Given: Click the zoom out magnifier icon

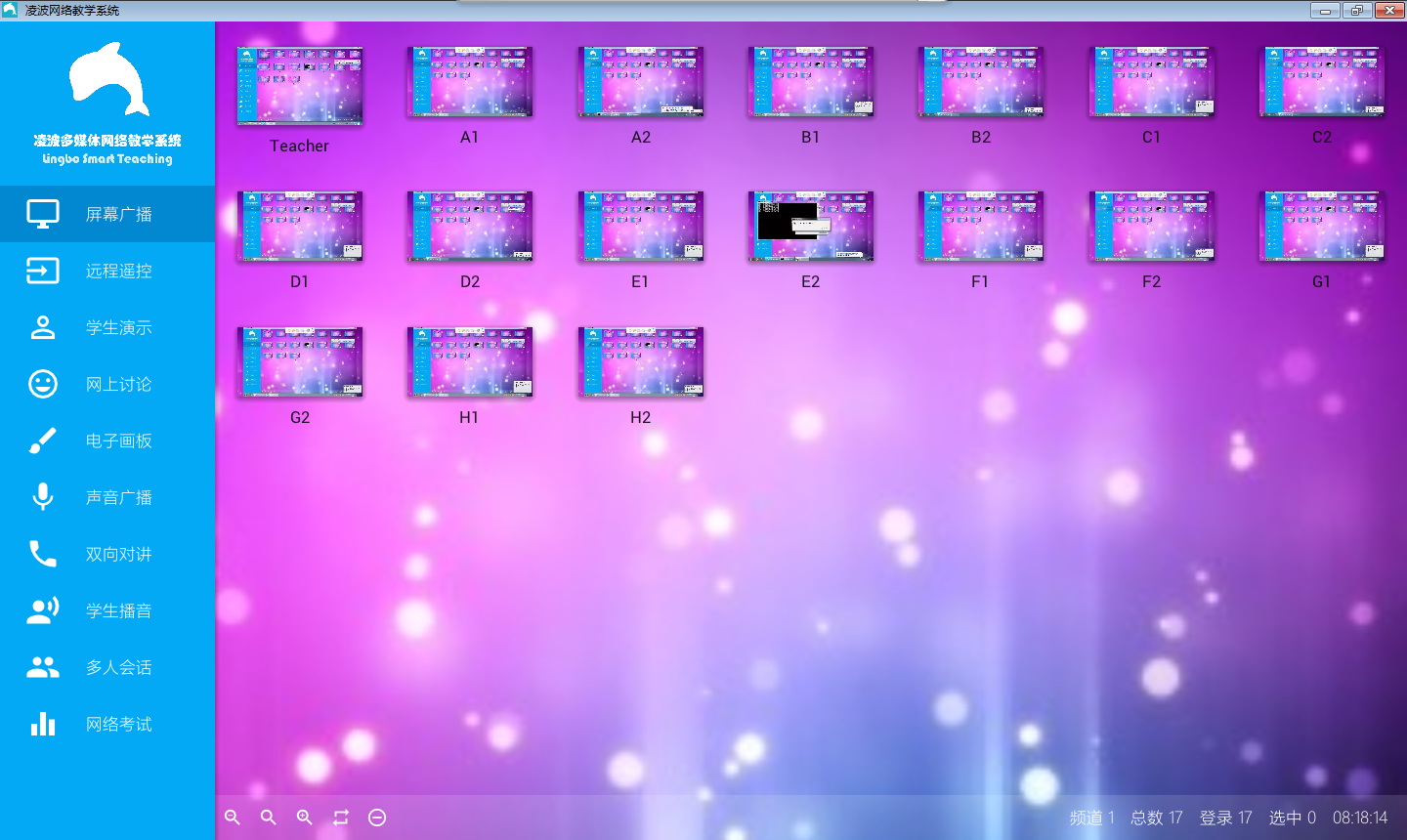Looking at the screenshot, I should pyautogui.click(x=233, y=818).
